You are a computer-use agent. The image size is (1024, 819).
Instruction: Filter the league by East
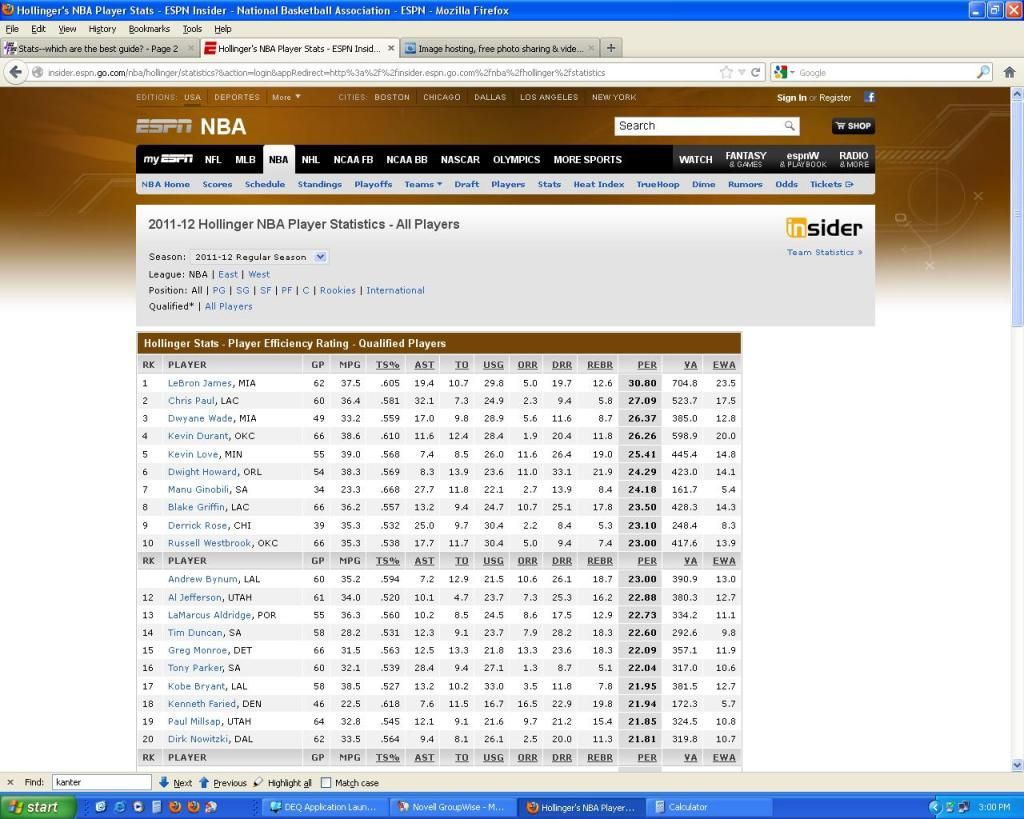pyautogui.click(x=228, y=274)
